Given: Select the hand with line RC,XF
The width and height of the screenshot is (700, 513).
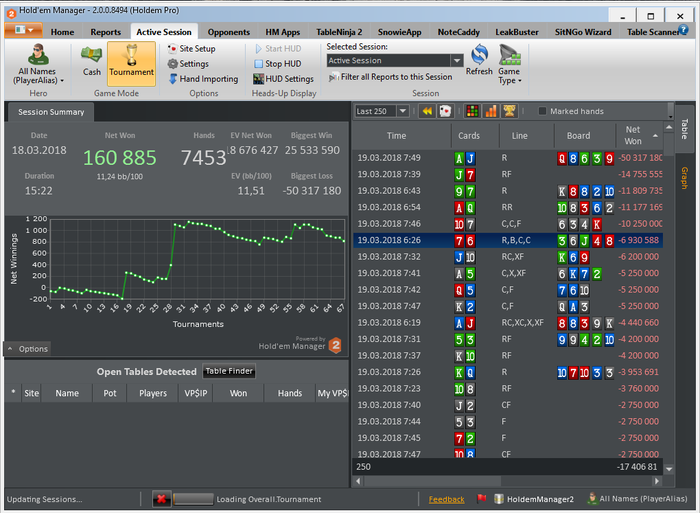Looking at the screenshot, I should click(508, 257).
